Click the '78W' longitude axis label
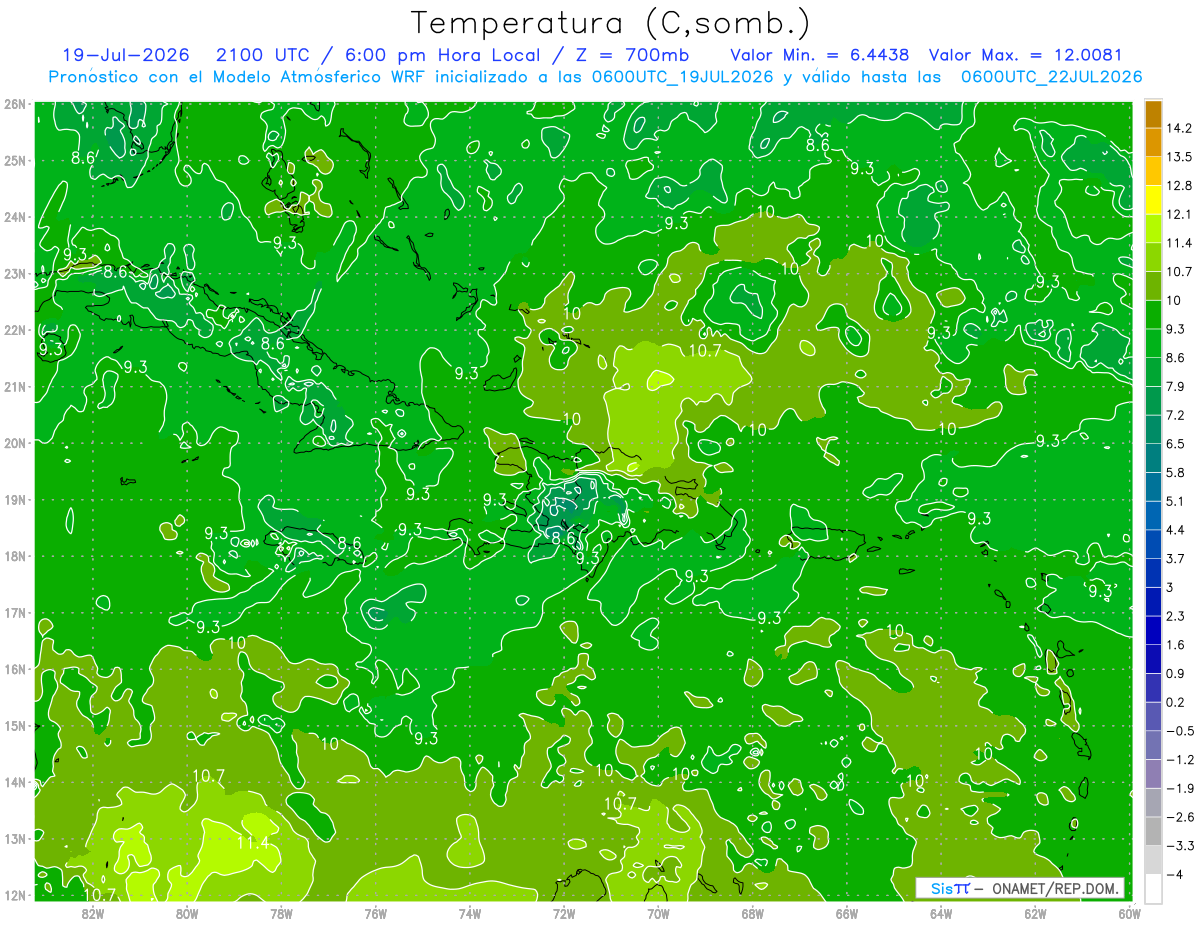Viewport: 1200px width, 927px height. point(281,913)
